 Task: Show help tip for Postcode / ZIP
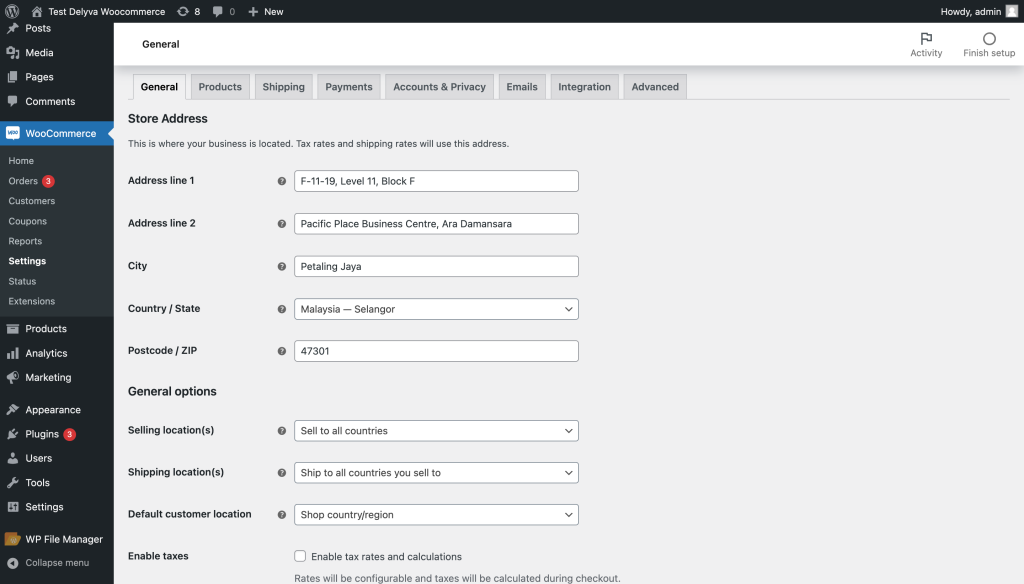[281, 351]
